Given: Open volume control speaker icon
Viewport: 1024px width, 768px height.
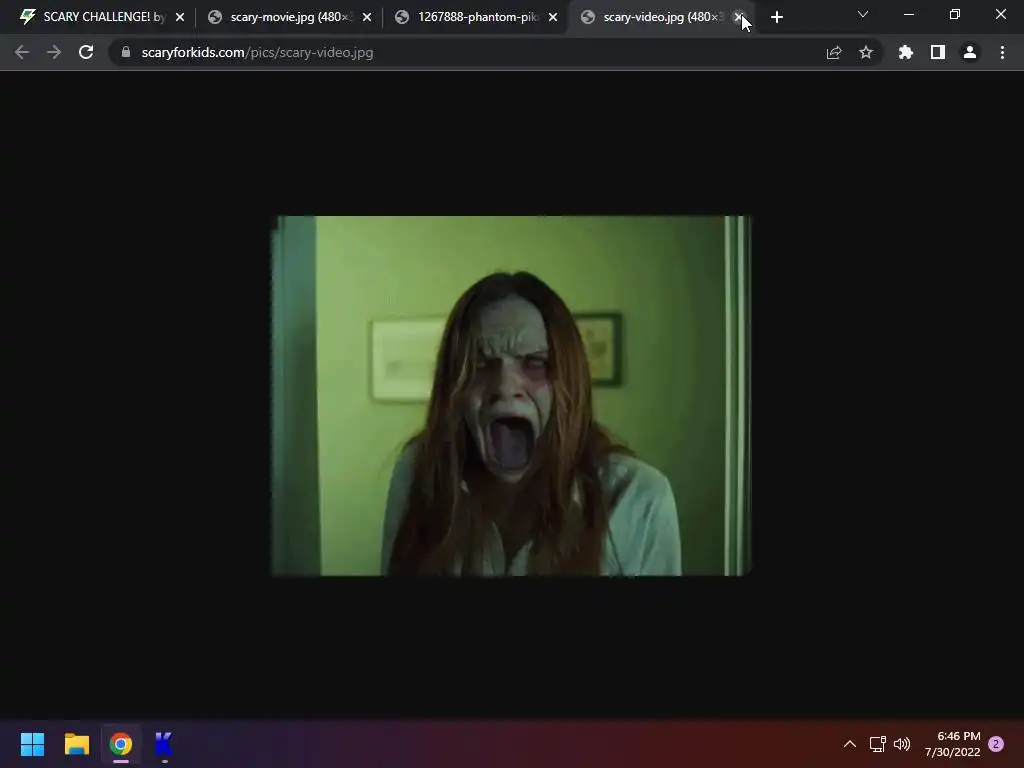Looking at the screenshot, I should [902, 744].
